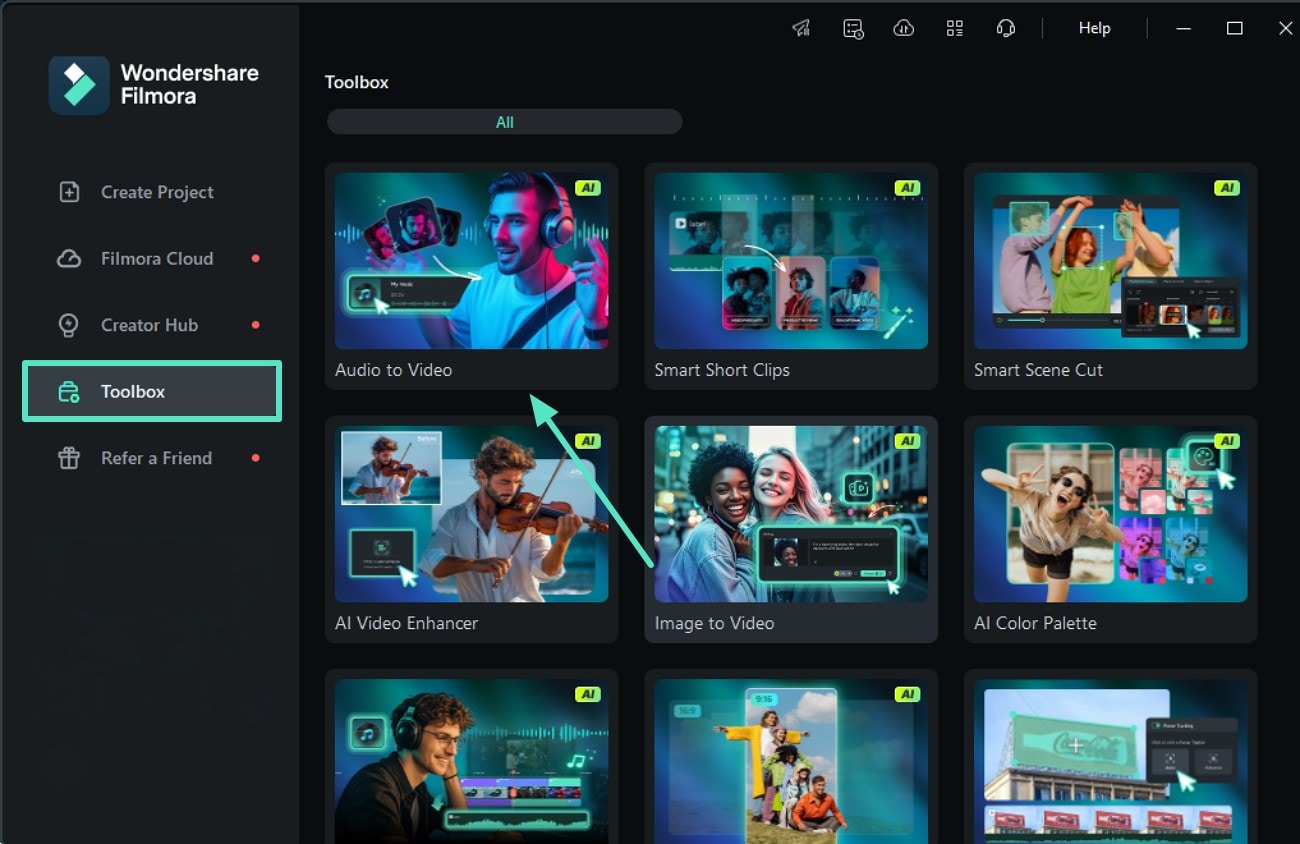
Task: Click the cloud download icon
Action: (x=904, y=28)
